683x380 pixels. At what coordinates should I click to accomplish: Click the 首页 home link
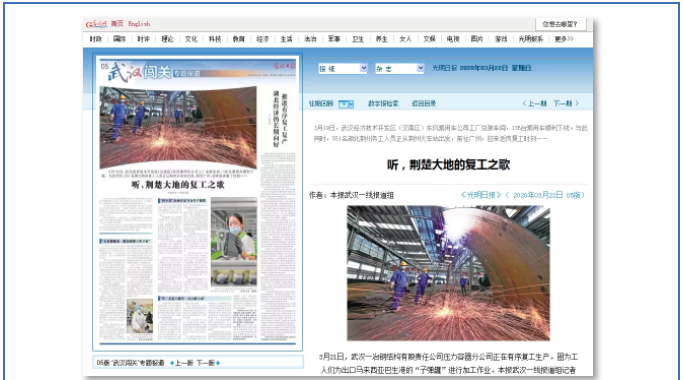[x=117, y=24]
